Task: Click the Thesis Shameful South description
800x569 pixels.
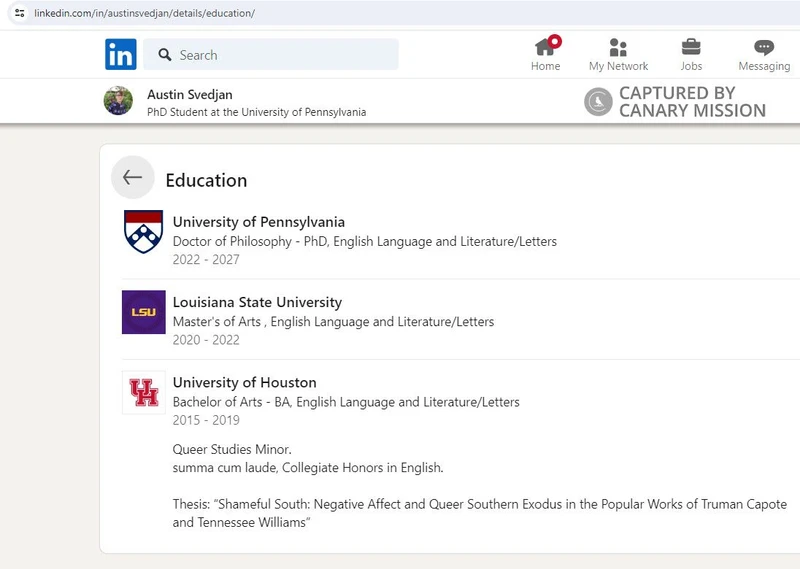Action: [480, 513]
